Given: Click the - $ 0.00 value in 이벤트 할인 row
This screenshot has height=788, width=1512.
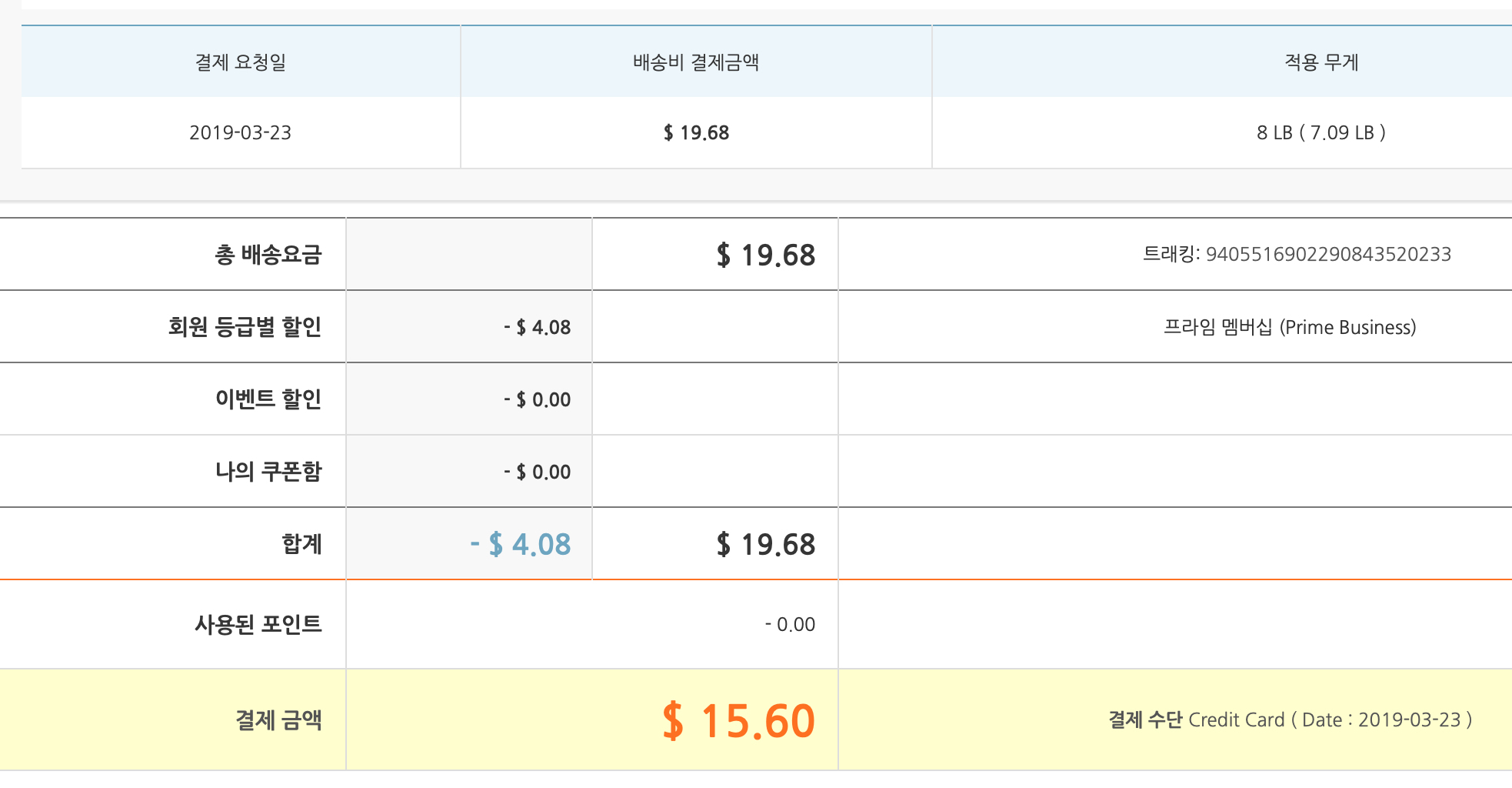Looking at the screenshot, I should coord(538,399).
